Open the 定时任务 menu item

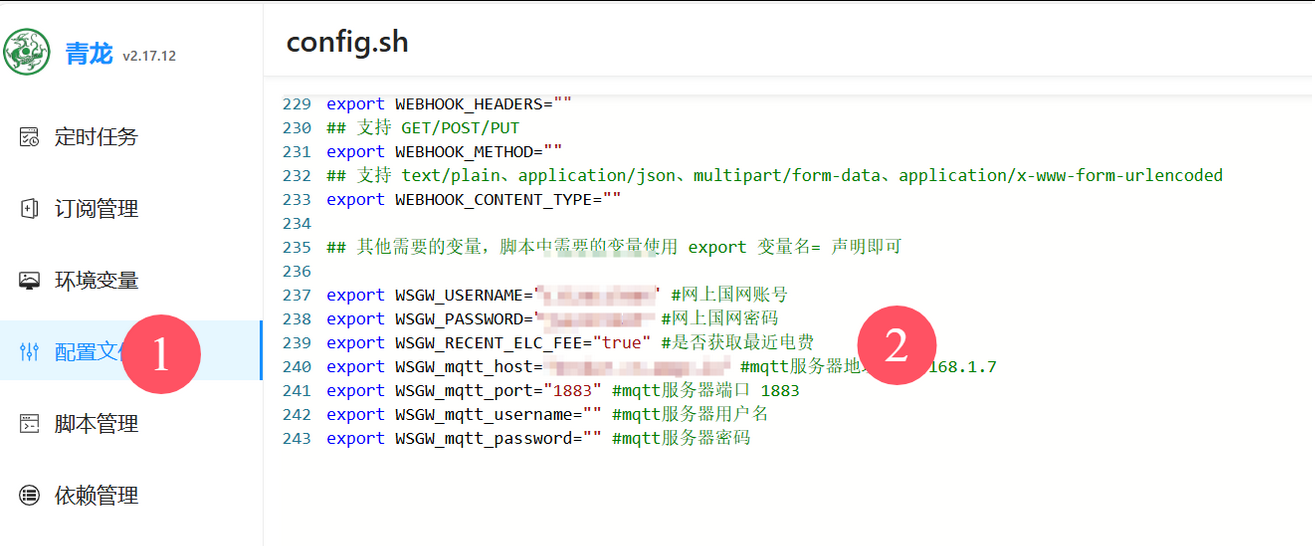(130, 137)
